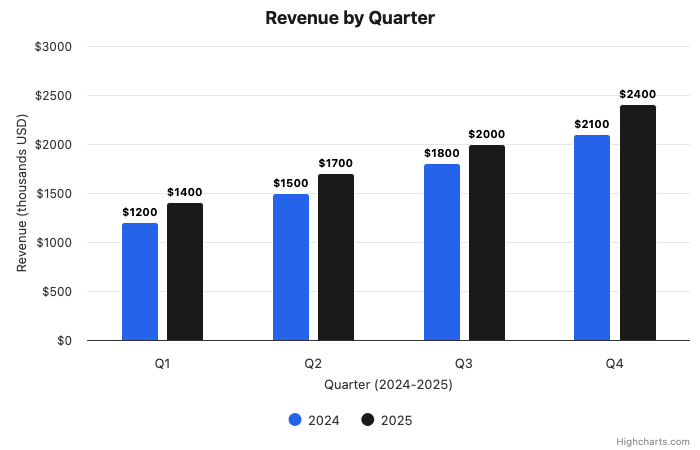
Task: Click the Quarter (2024-2025) axis title
Action: tap(388, 384)
